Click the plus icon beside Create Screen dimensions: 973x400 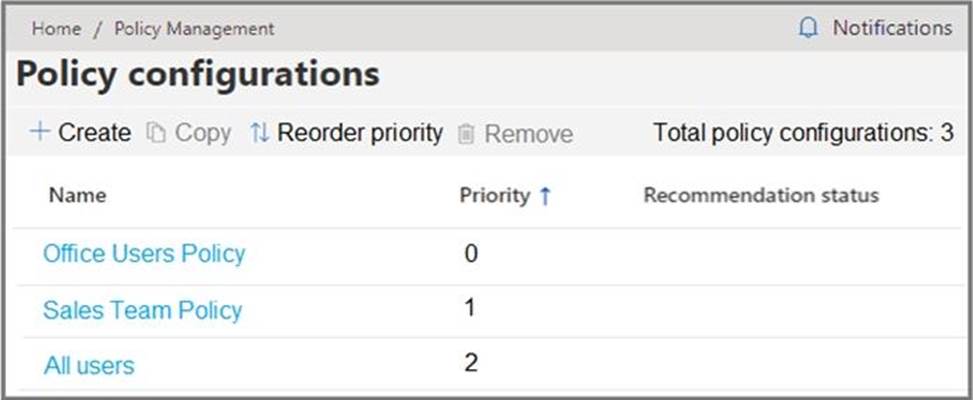(x=40, y=132)
